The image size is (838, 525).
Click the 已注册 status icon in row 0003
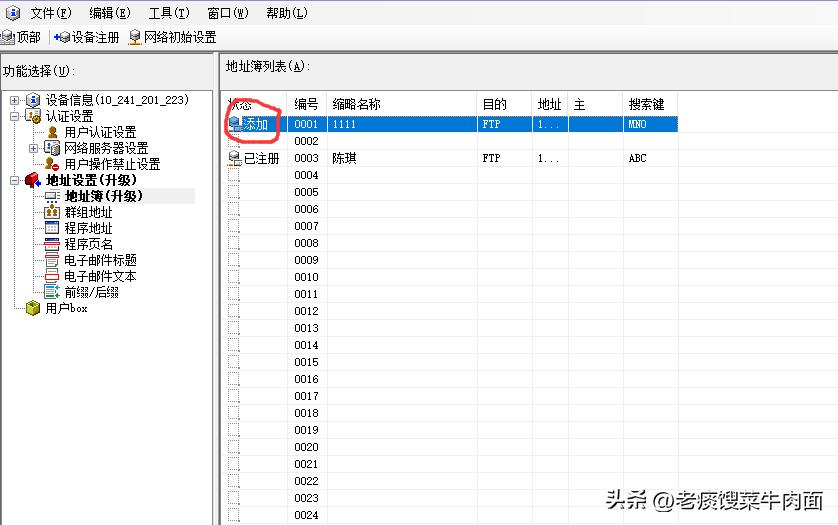235,158
